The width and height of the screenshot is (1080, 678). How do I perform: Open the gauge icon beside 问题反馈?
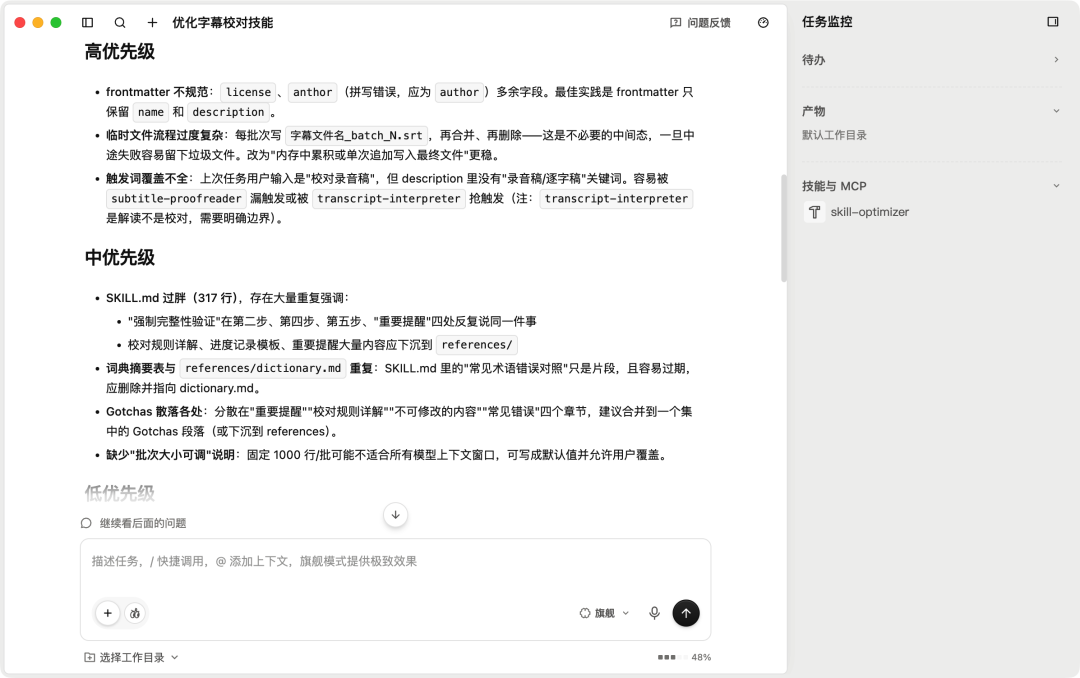coord(763,23)
